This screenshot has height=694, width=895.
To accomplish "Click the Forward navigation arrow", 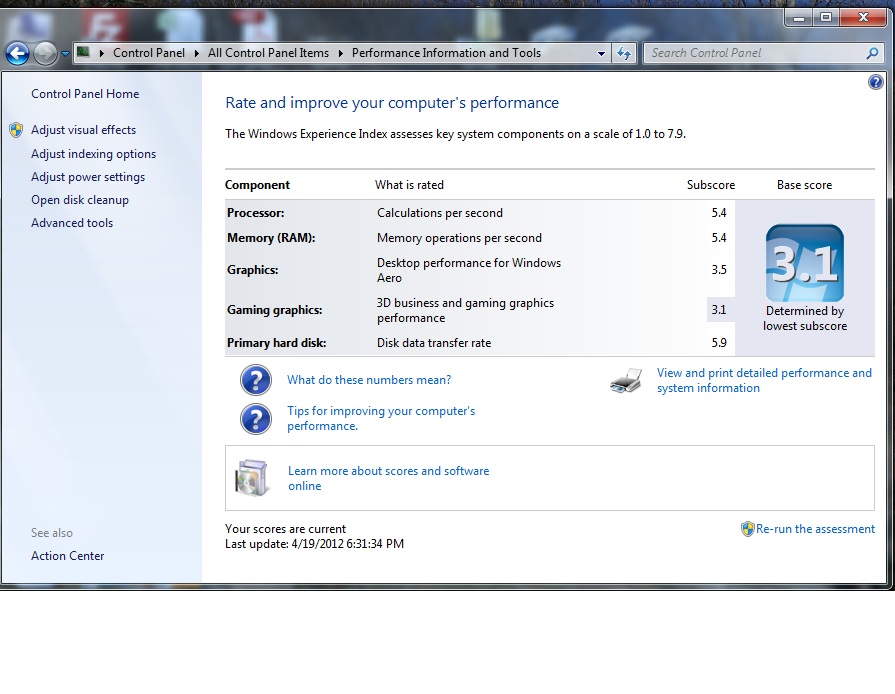I will (x=45, y=54).
